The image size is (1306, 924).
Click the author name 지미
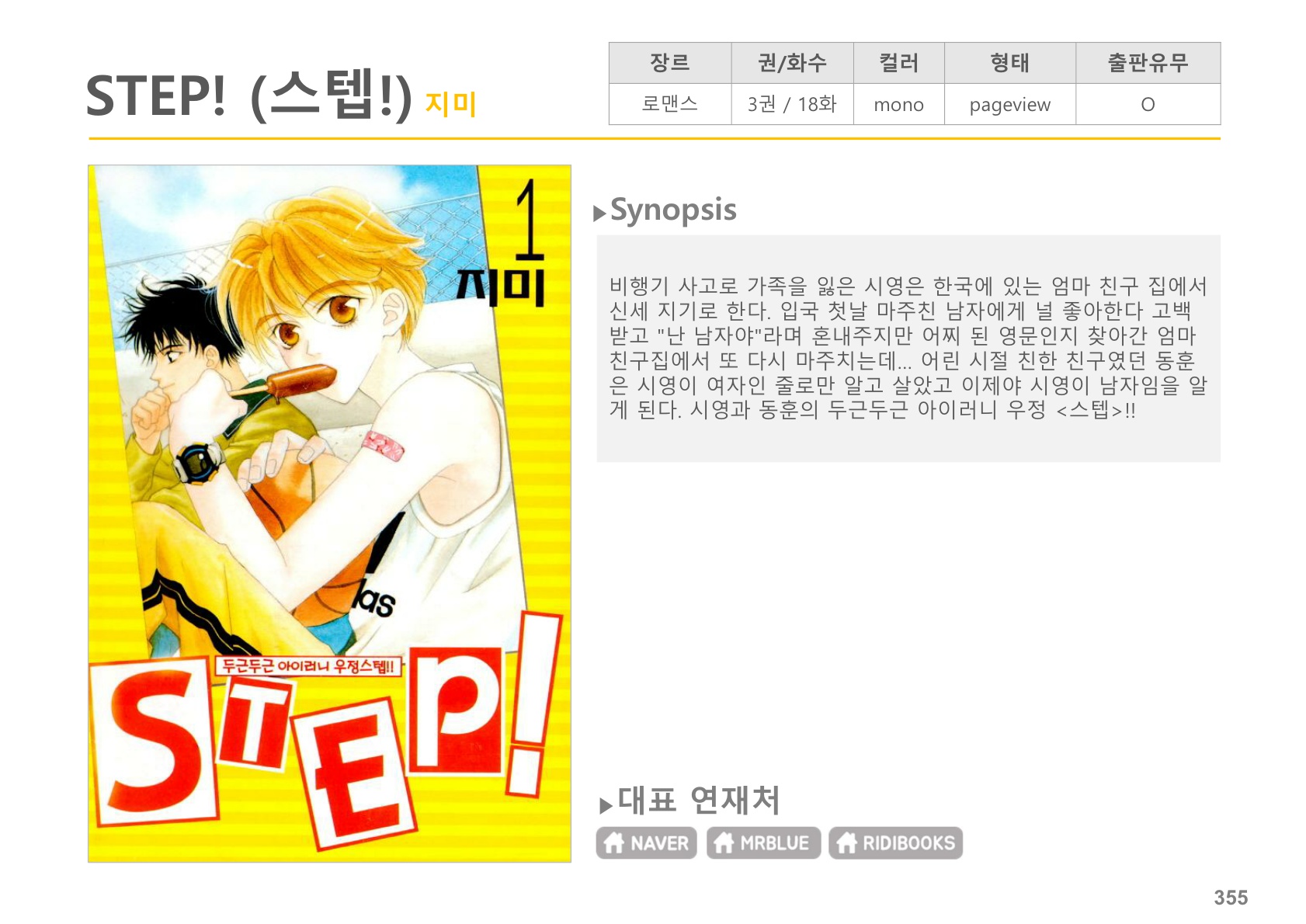[450, 104]
